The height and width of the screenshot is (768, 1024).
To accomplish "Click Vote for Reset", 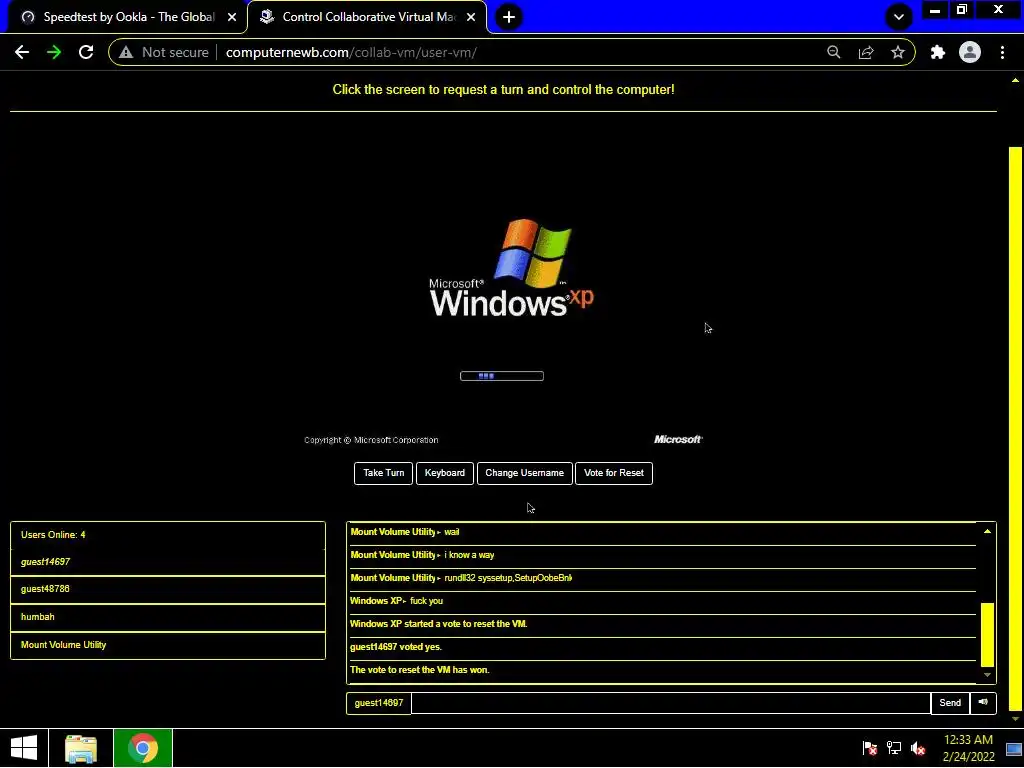I will (x=614, y=473).
